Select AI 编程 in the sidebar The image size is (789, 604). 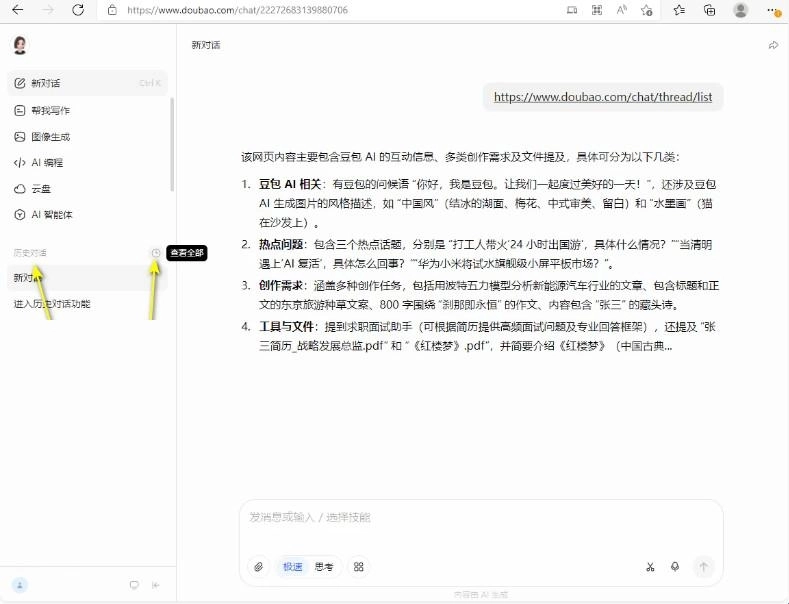point(46,162)
